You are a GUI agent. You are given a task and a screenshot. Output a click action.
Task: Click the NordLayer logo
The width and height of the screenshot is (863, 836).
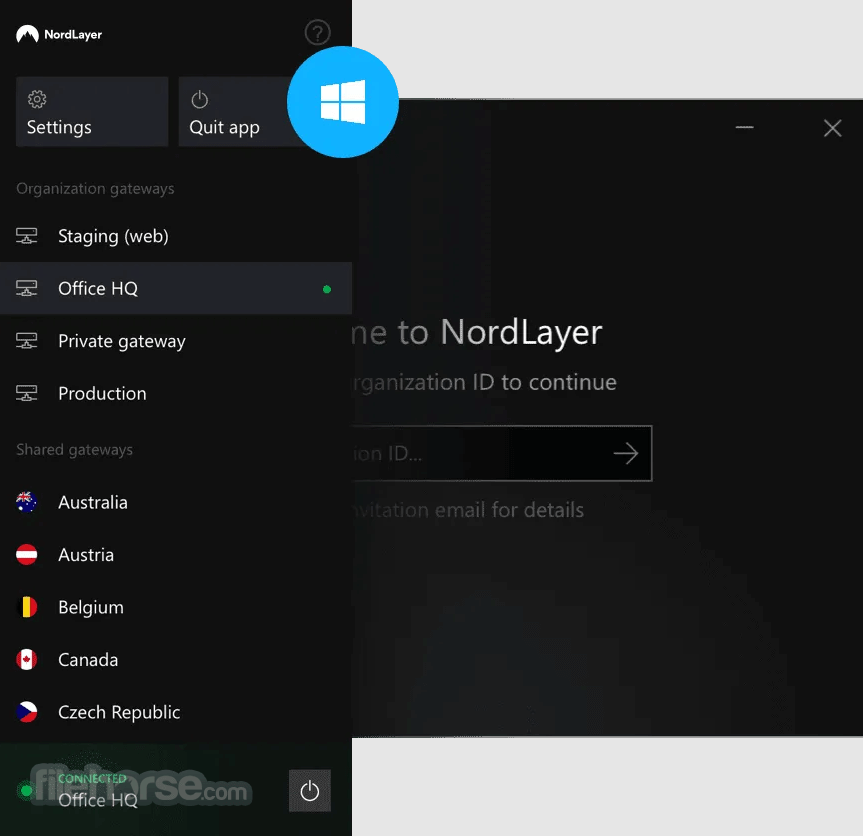click(x=59, y=34)
